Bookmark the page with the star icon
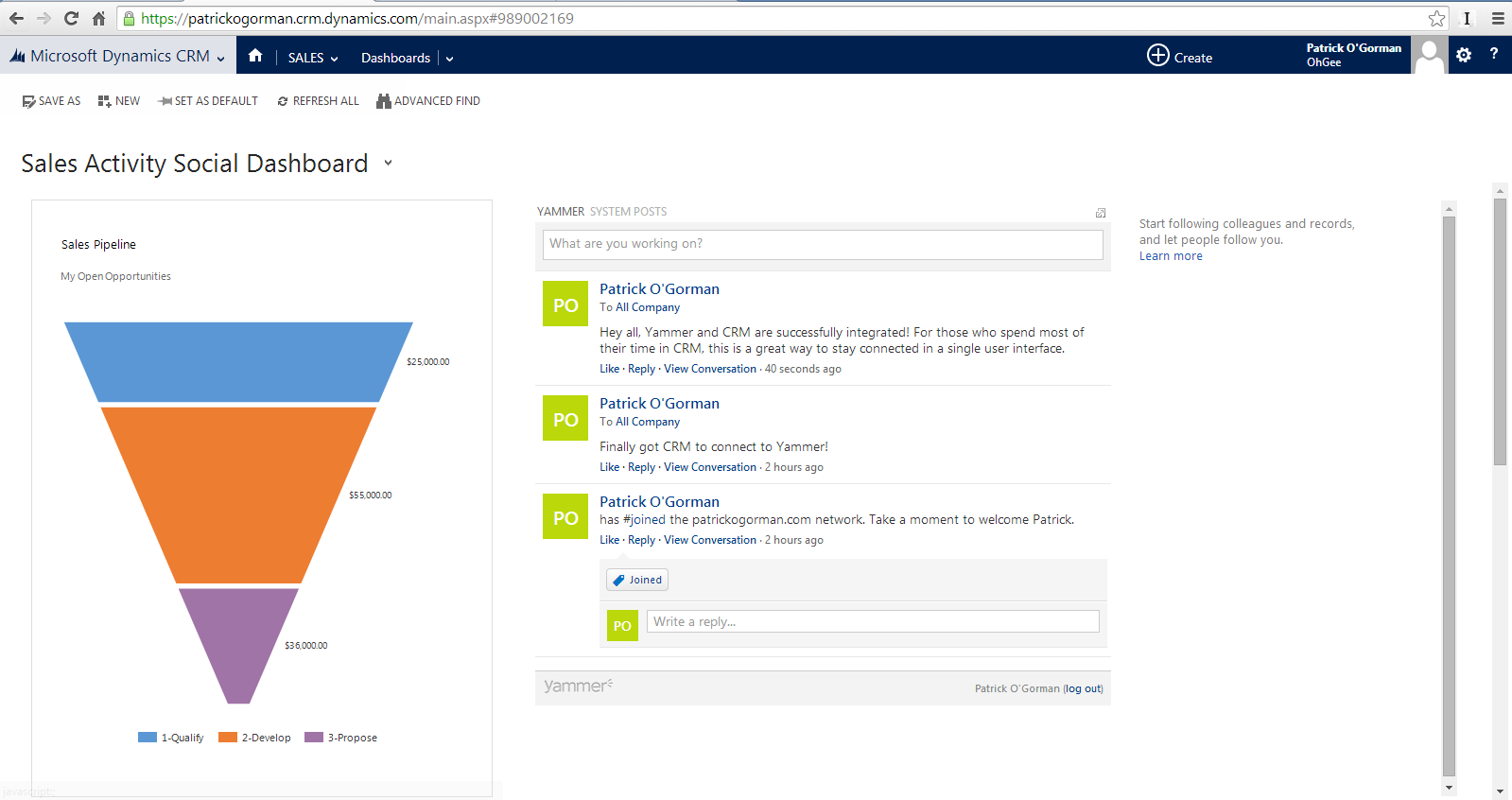 [1436, 18]
